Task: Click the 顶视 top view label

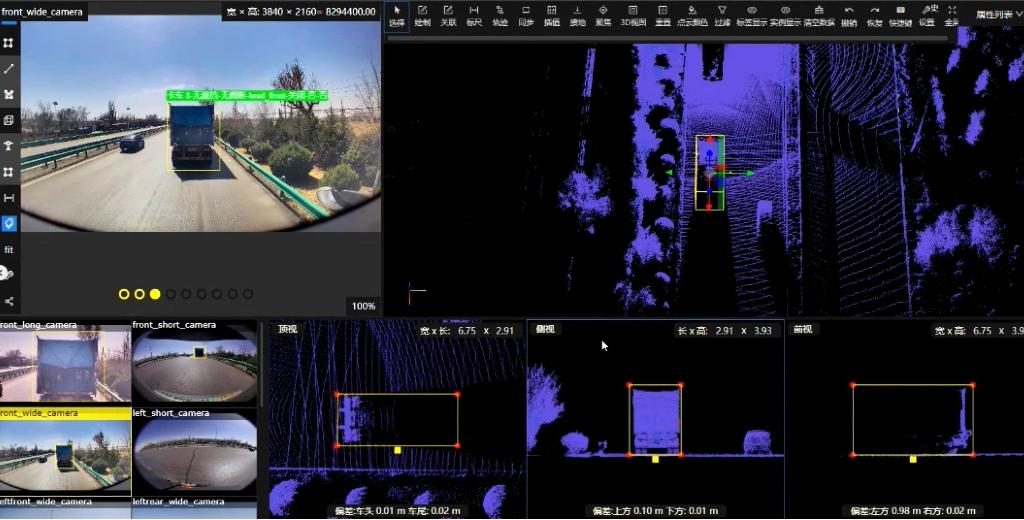Action: (287, 329)
